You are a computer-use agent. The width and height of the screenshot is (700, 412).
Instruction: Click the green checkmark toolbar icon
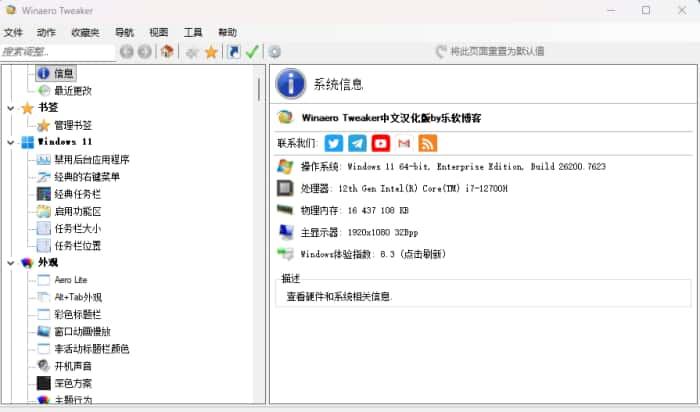(x=252, y=52)
